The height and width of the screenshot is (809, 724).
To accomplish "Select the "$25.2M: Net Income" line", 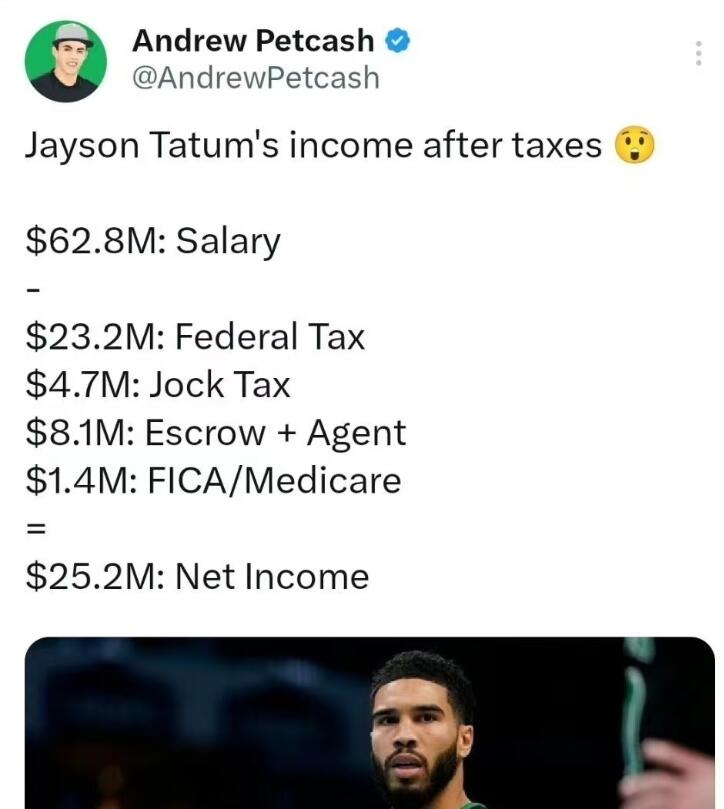I will [x=197, y=577].
